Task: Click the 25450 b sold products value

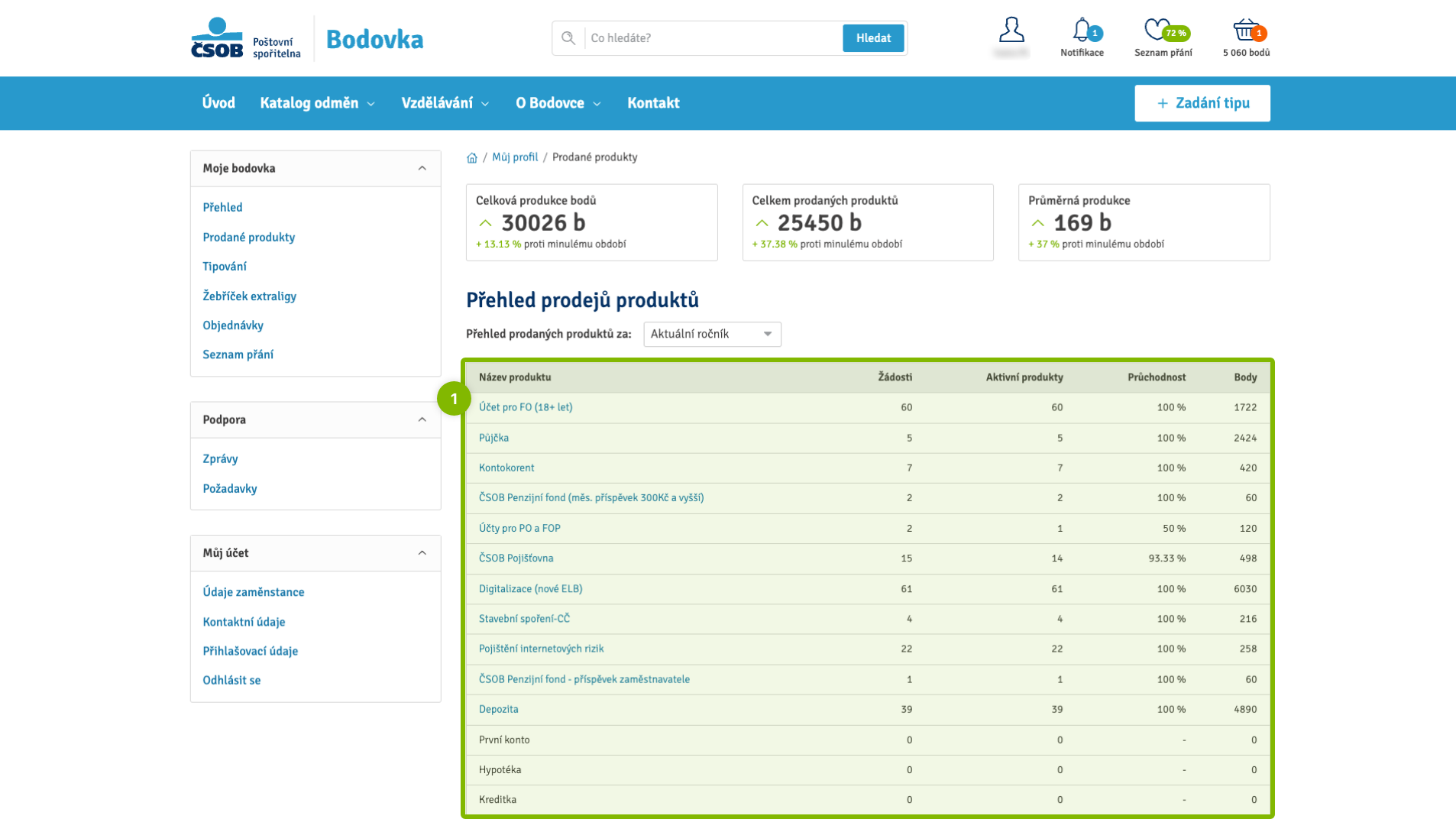Action: pos(820,223)
